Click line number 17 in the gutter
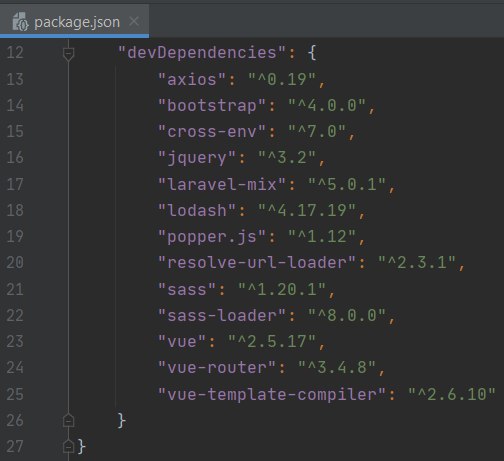This screenshot has height=461, width=504. 15,184
